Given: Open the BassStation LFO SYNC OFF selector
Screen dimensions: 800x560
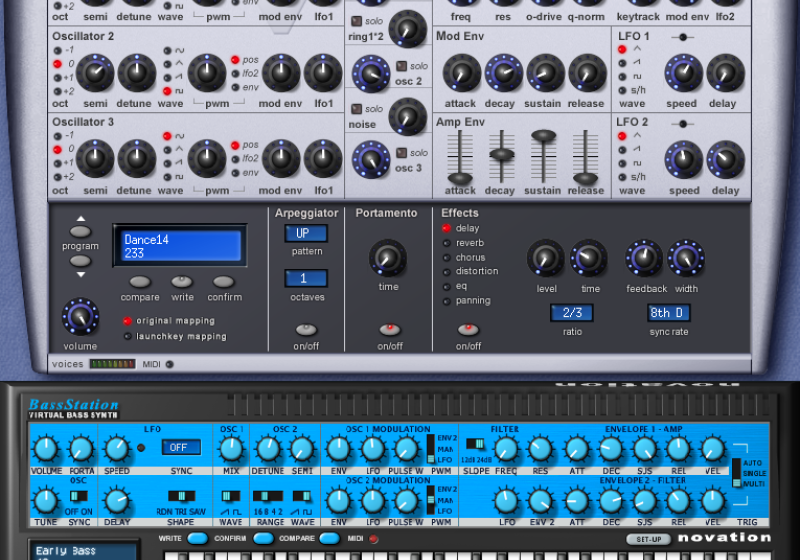Looking at the screenshot, I should click(181, 447).
